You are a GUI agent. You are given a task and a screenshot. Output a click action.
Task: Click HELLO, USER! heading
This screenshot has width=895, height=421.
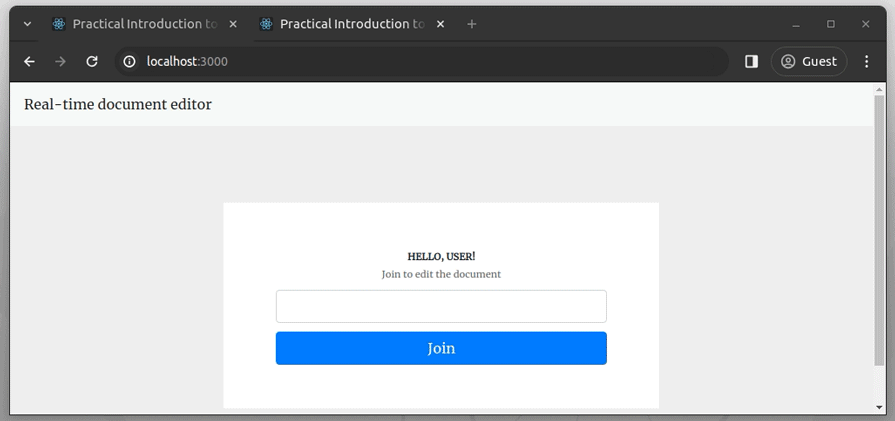pyautogui.click(x=441, y=257)
